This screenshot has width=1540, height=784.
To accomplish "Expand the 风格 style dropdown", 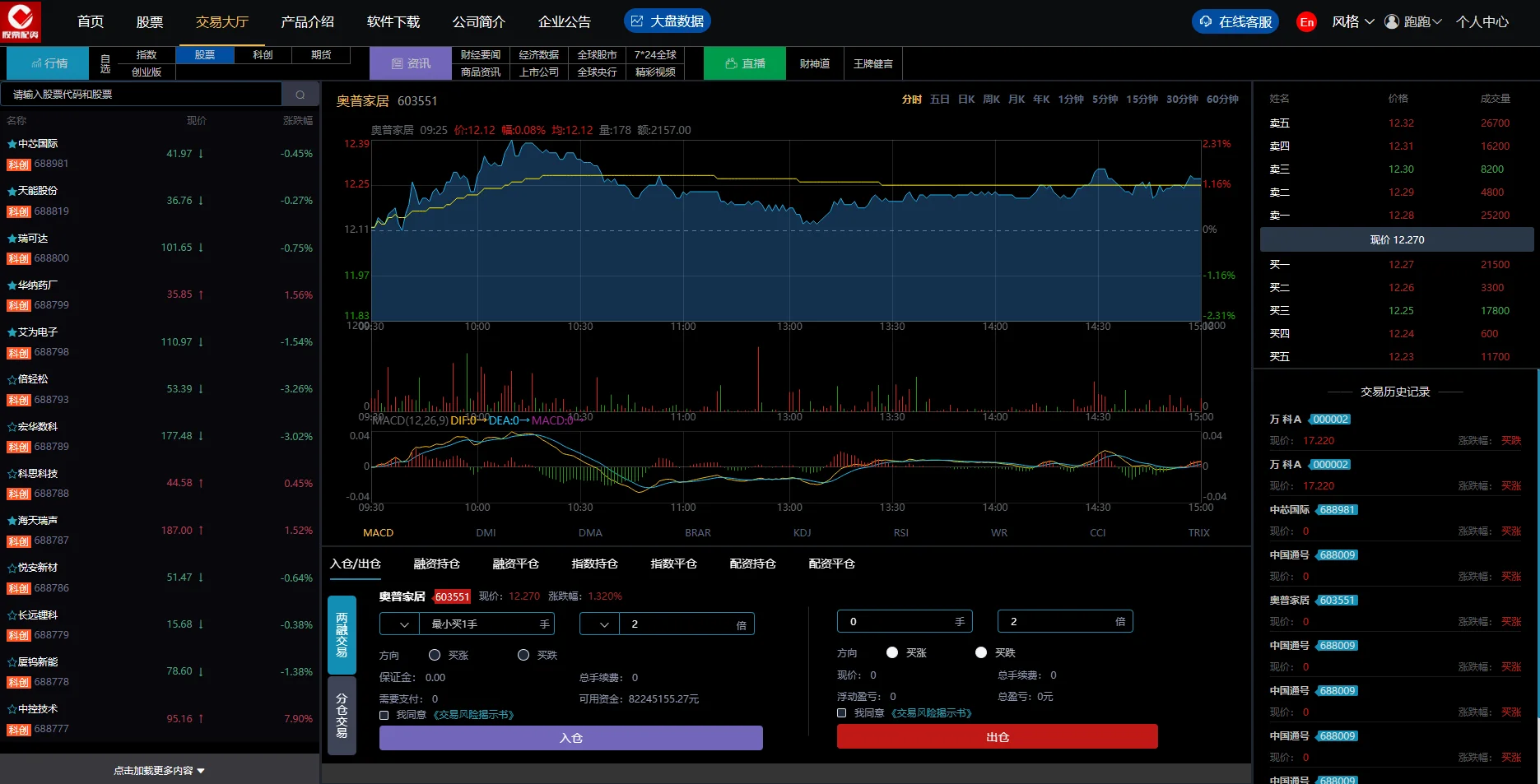I will pyautogui.click(x=1353, y=22).
